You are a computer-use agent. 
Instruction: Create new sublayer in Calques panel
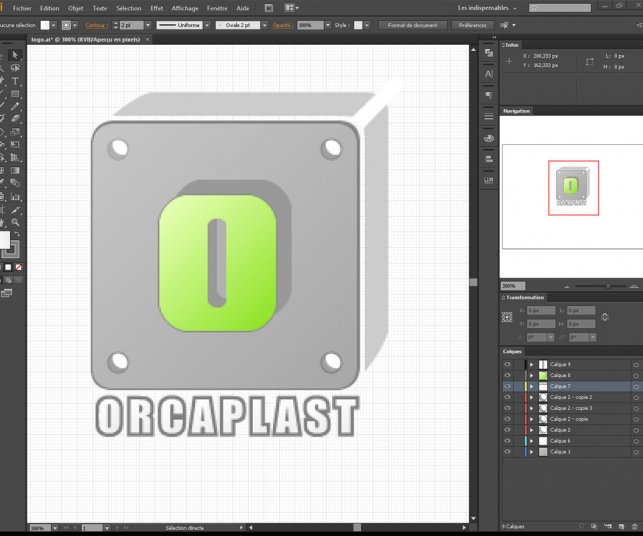pos(608,526)
